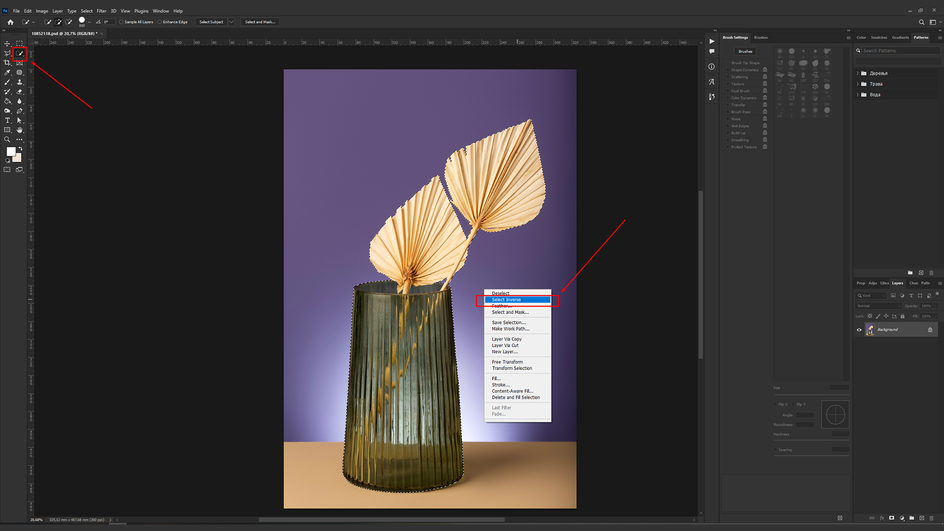Select the Rectangular Marquee tool
944x531 pixels.
coord(19,43)
